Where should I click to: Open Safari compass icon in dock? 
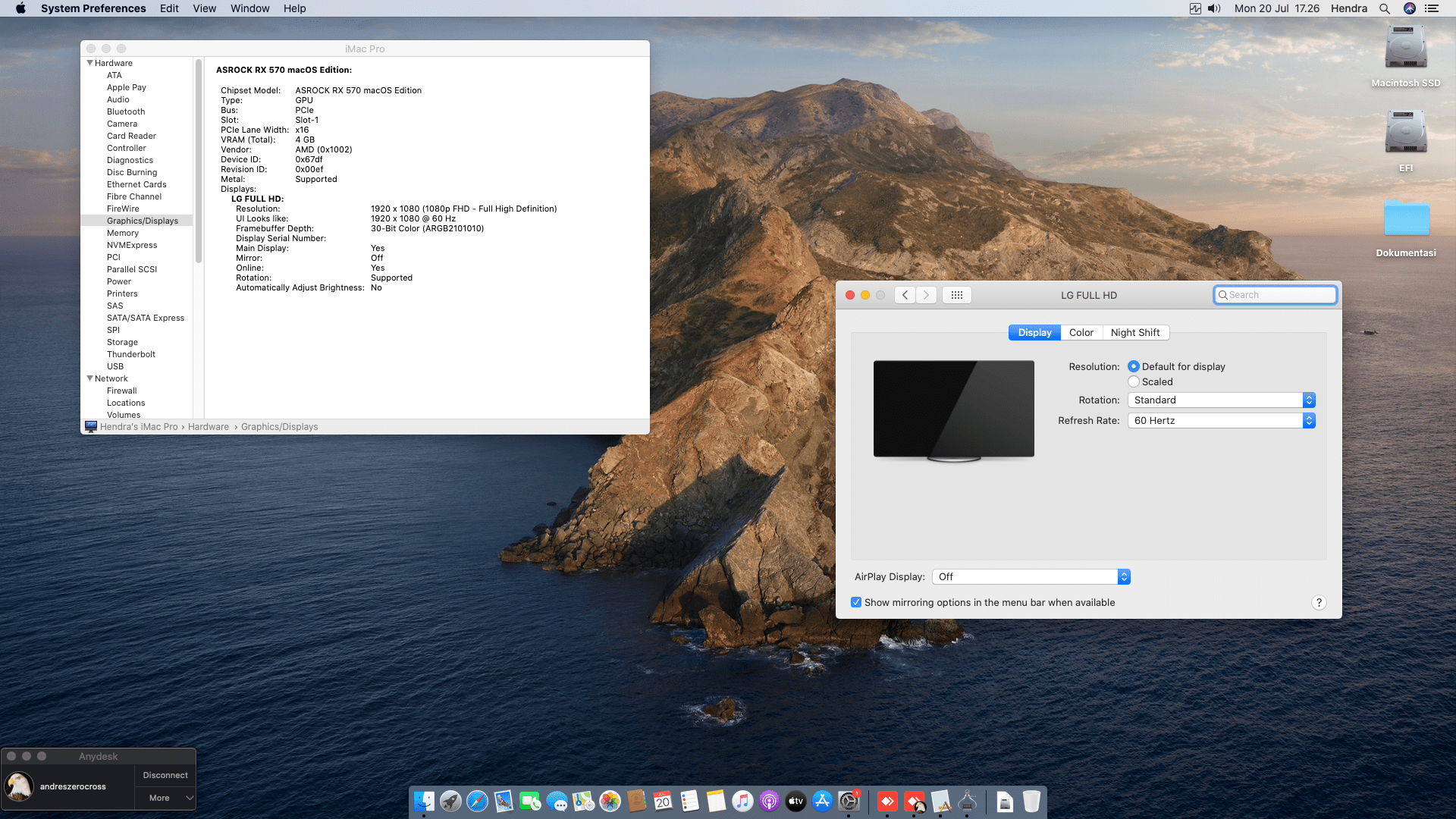477,801
